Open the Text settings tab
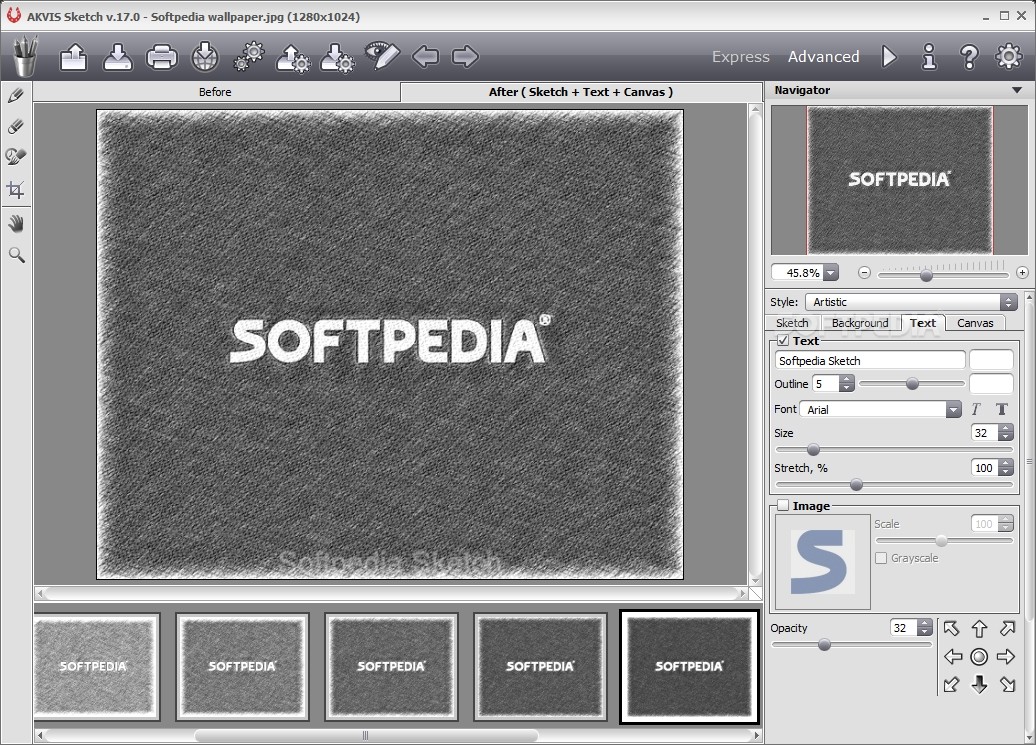This screenshot has height=745, width=1036. coord(922,322)
